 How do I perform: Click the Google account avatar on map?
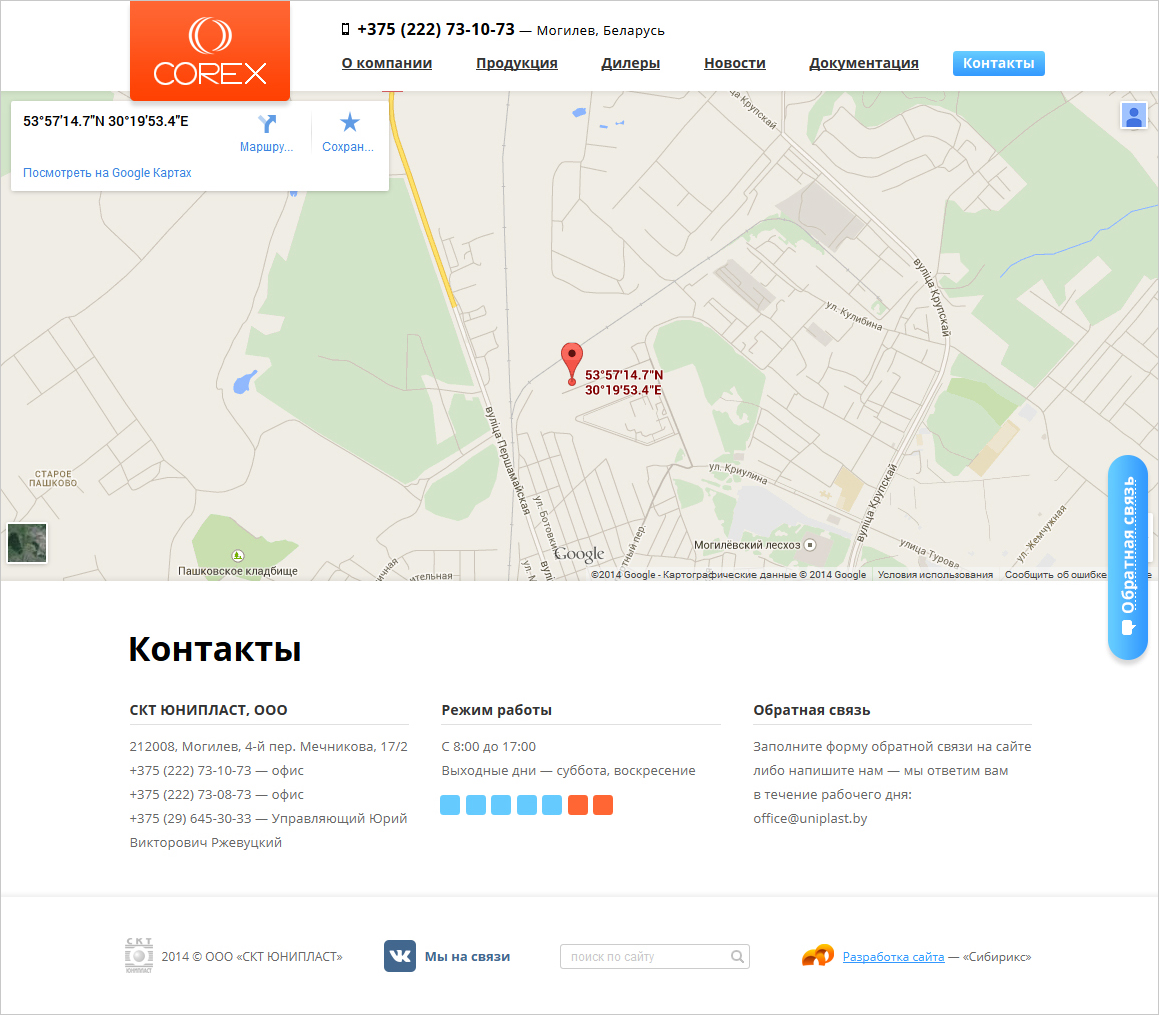point(1133,115)
